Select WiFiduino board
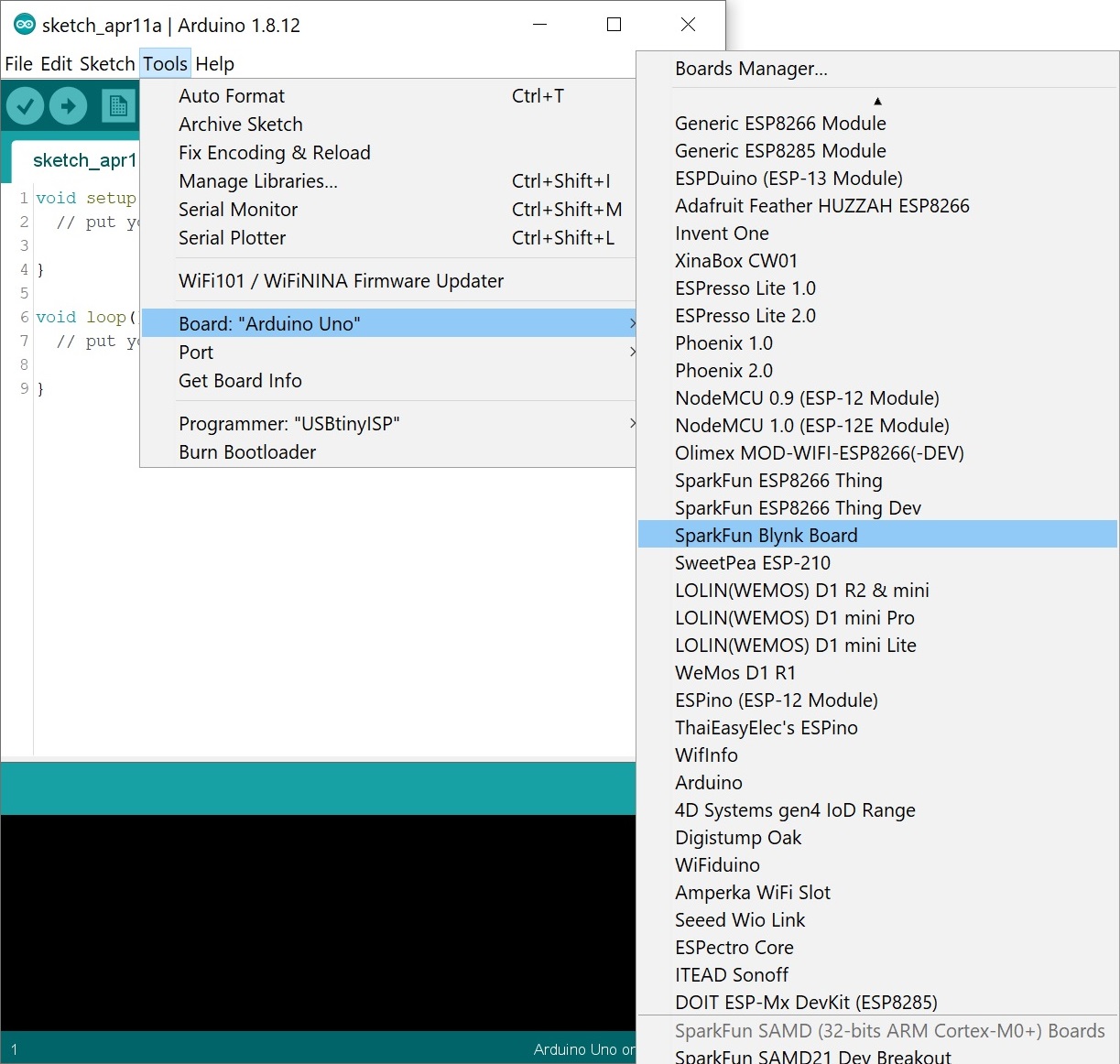Screen dimensions: 1120x1064 (877, 865)
